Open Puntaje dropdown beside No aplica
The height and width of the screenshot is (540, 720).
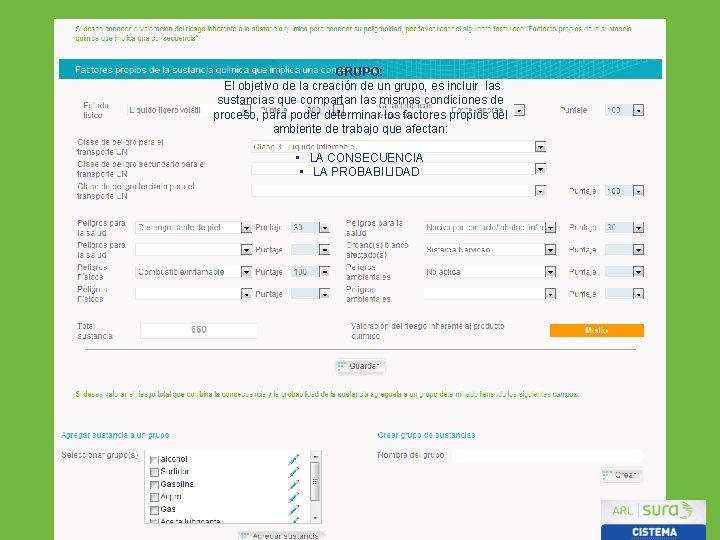(x=638, y=272)
